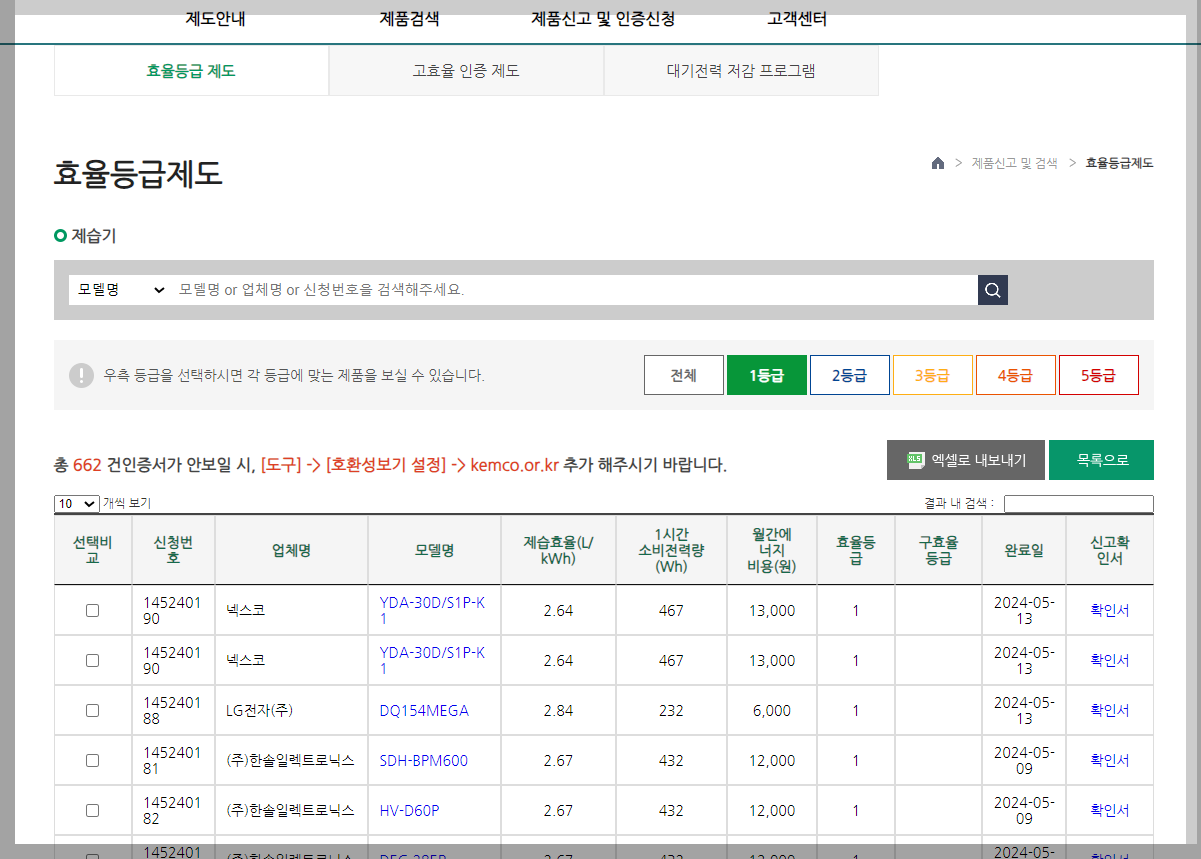Click the bold 효율등급제도 breadcrumb item
Screen dimensions: 1201x859
(1119, 163)
